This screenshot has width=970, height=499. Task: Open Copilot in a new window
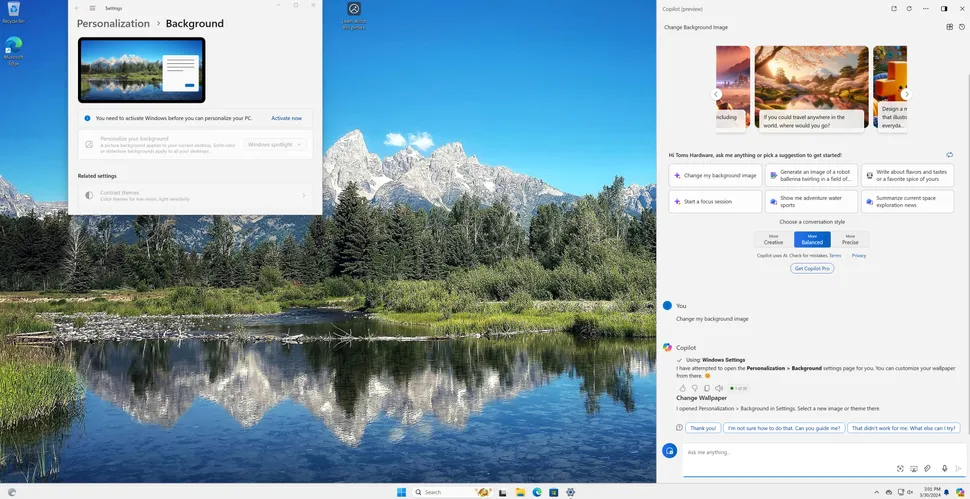[894, 8]
